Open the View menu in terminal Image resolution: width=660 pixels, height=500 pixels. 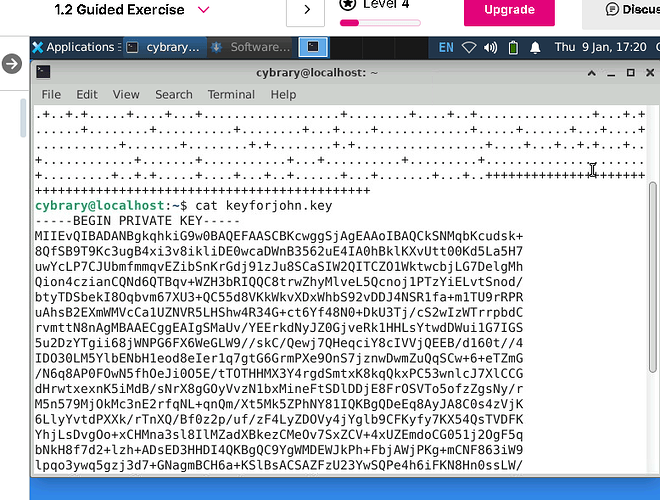tap(126, 94)
